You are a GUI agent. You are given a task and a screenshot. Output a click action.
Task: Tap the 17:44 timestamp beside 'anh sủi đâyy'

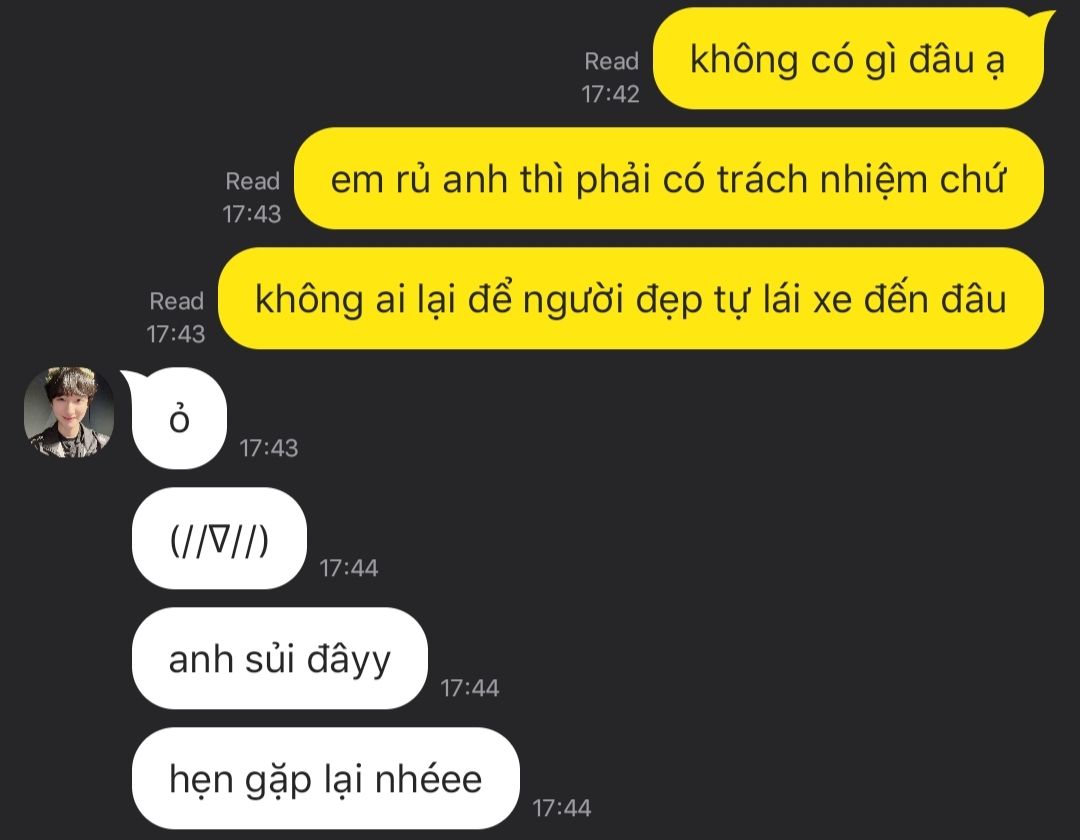click(470, 688)
